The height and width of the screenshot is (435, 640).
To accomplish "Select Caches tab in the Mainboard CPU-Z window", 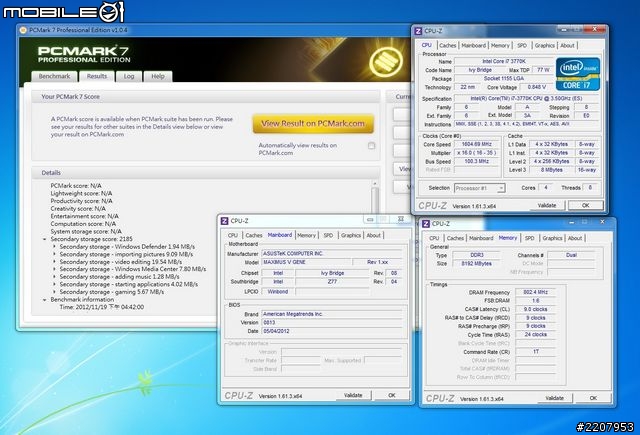I will [254, 235].
